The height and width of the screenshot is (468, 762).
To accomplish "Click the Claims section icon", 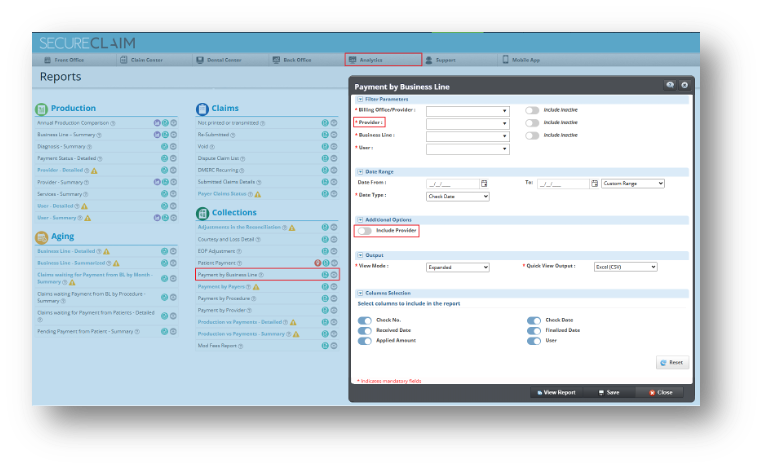I will click(203, 108).
